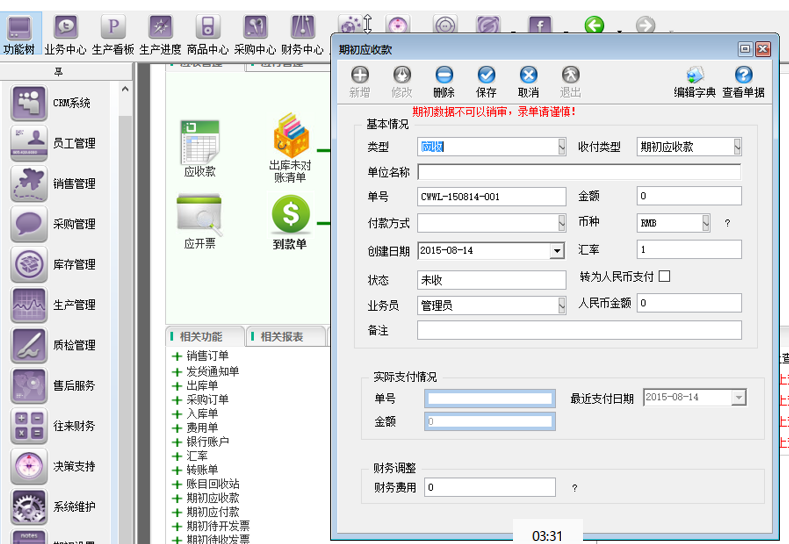This screenshot has height=544, width=789.
Task: Expand the 币种 RMB dropdown
Action: click(705, 223)
